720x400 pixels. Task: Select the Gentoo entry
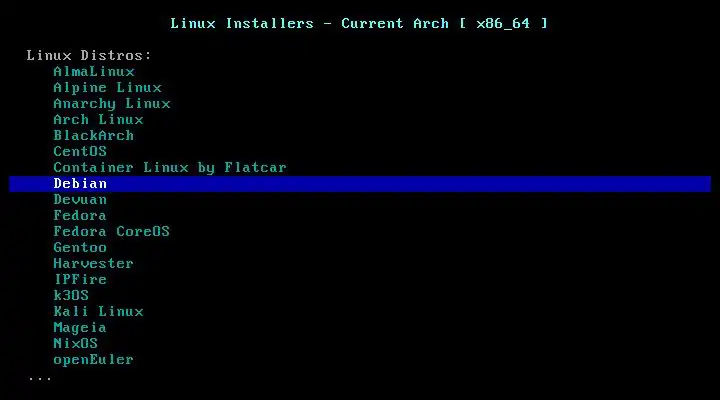[80, 248]
